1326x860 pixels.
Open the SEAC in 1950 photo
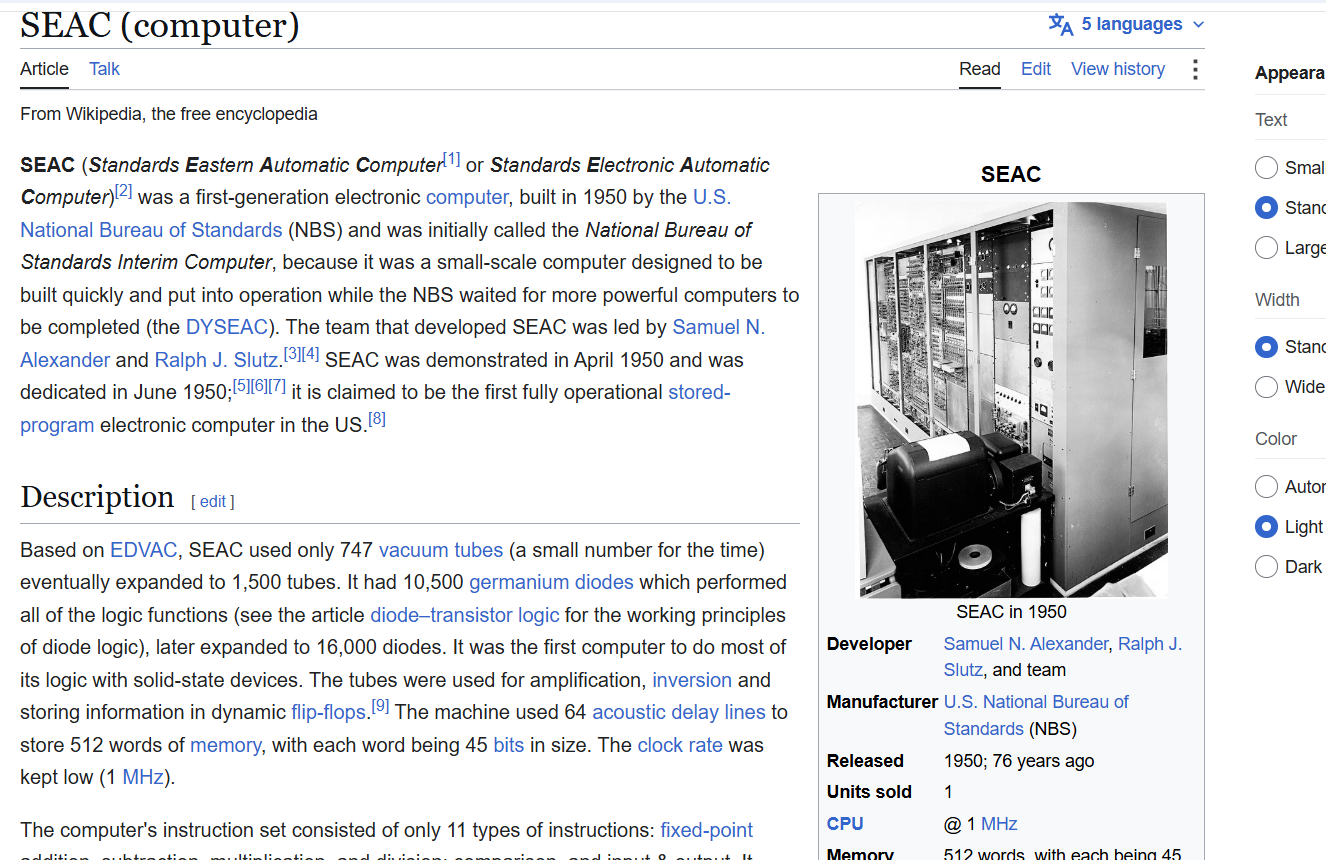(x=1011, y=399)
